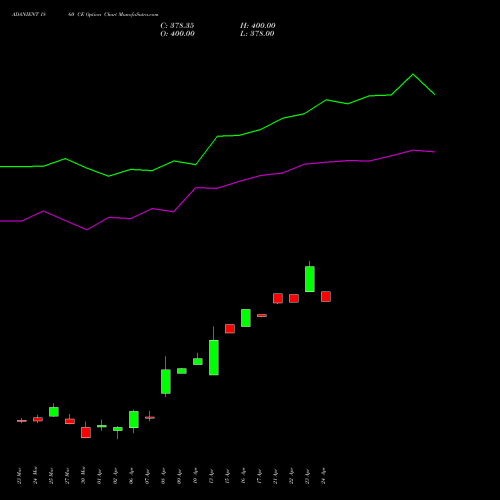
Task: Click the ADANIENT CE Options chart title
Action: pyautogui.click(x=85, y=15)
